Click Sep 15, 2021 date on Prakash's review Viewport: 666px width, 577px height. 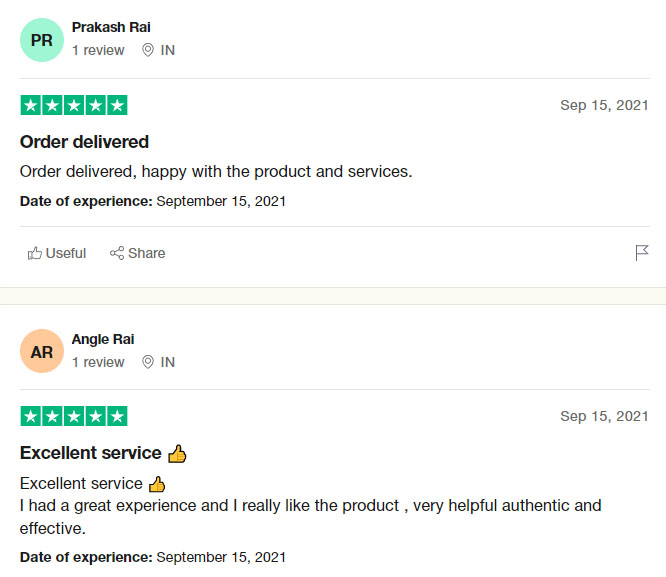(x=604, y=105)
